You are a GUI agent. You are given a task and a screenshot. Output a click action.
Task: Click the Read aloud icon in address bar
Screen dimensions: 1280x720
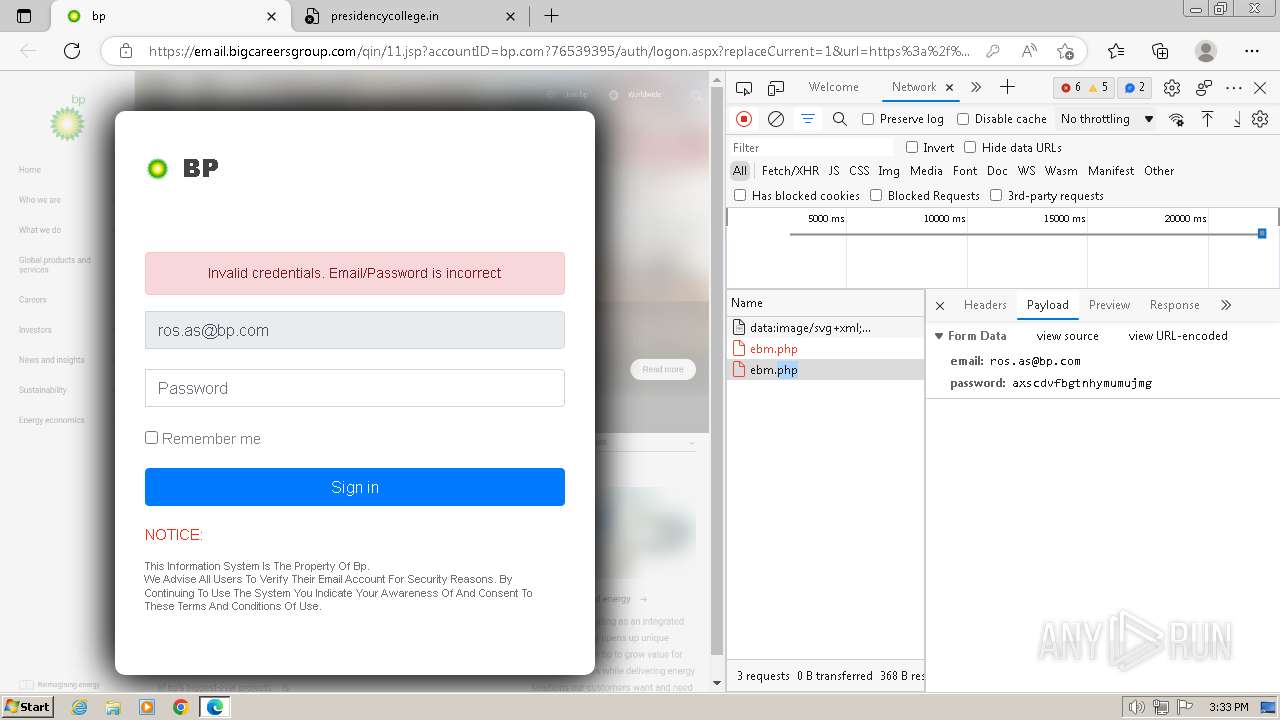pos(1029,51)
